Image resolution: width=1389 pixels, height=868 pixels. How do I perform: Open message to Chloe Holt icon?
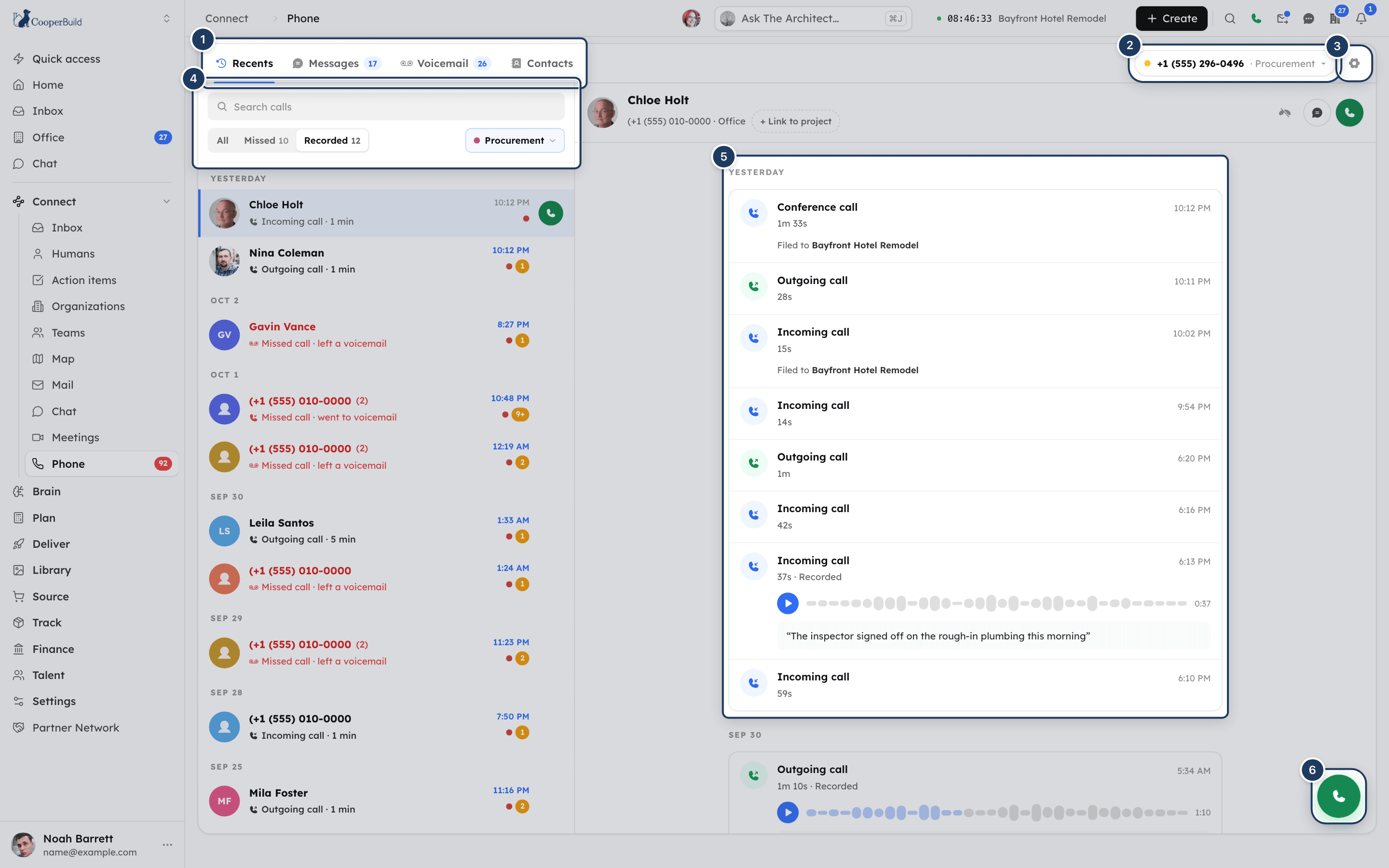1317,112
